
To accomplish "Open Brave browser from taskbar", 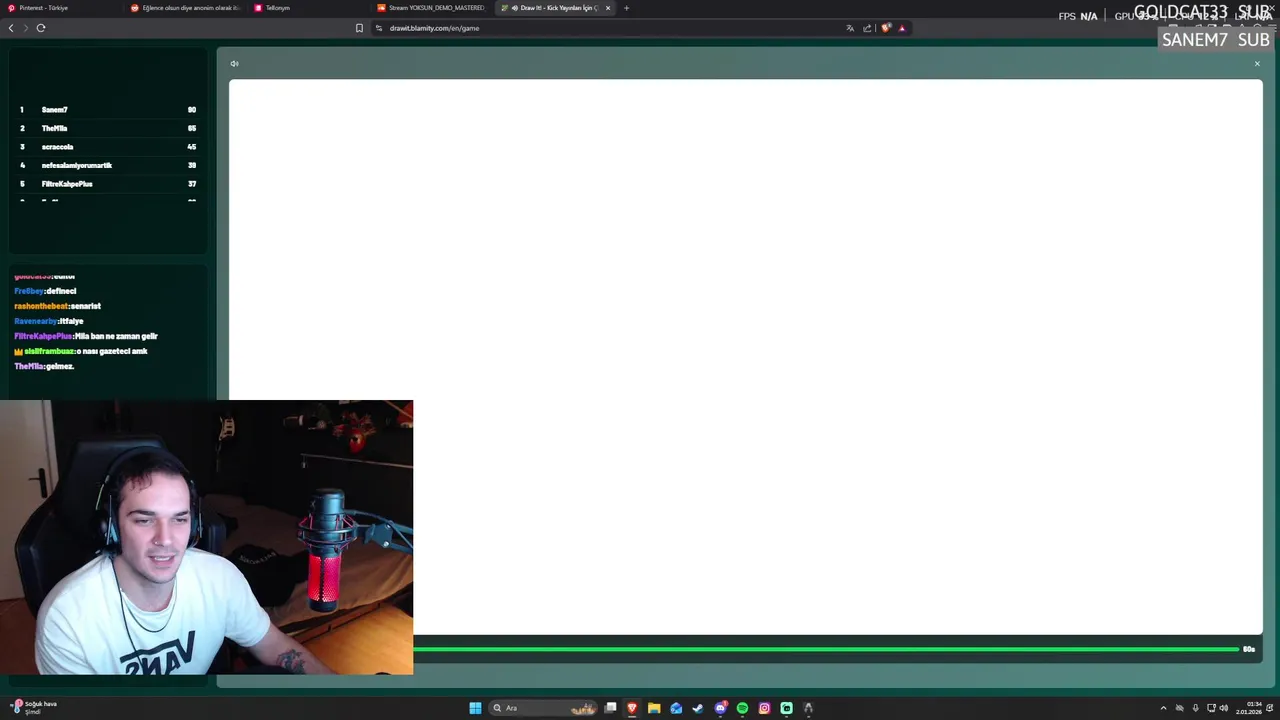I will coord(632,708).
